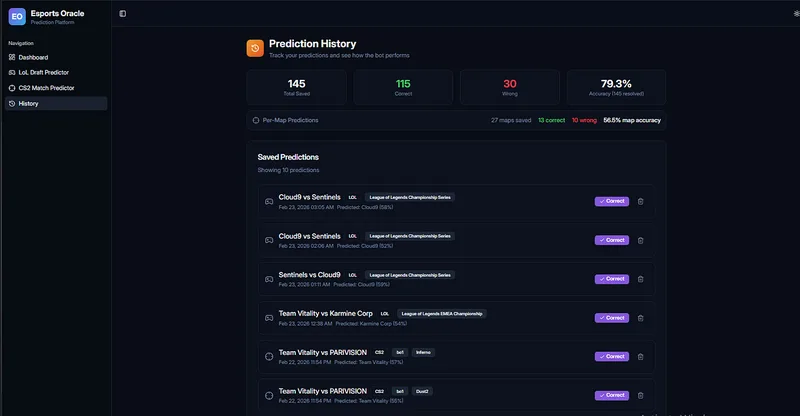Screen dimensions: 800x416
Task: Click the Dashboard grid icon
Action: (12, 57)
